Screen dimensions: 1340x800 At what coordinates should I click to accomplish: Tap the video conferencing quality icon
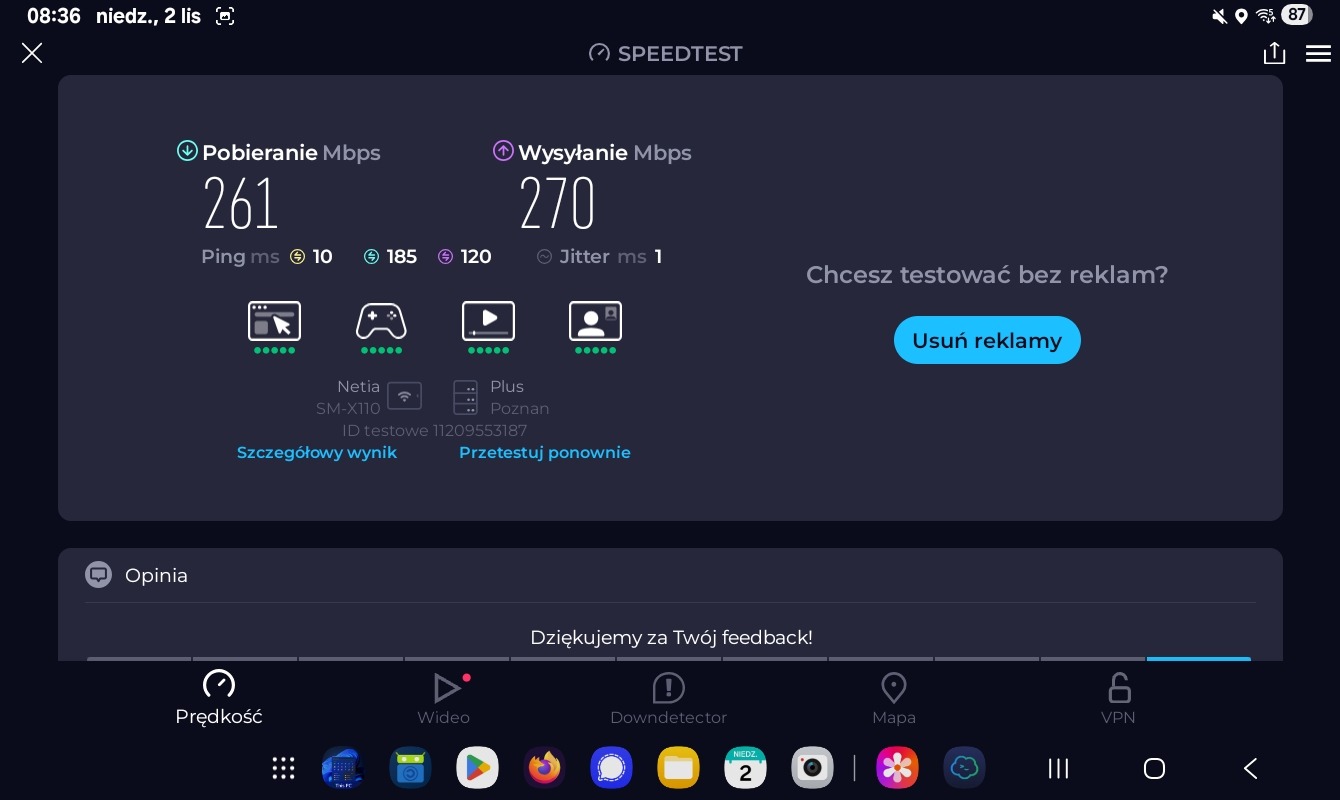coord(595,322)
